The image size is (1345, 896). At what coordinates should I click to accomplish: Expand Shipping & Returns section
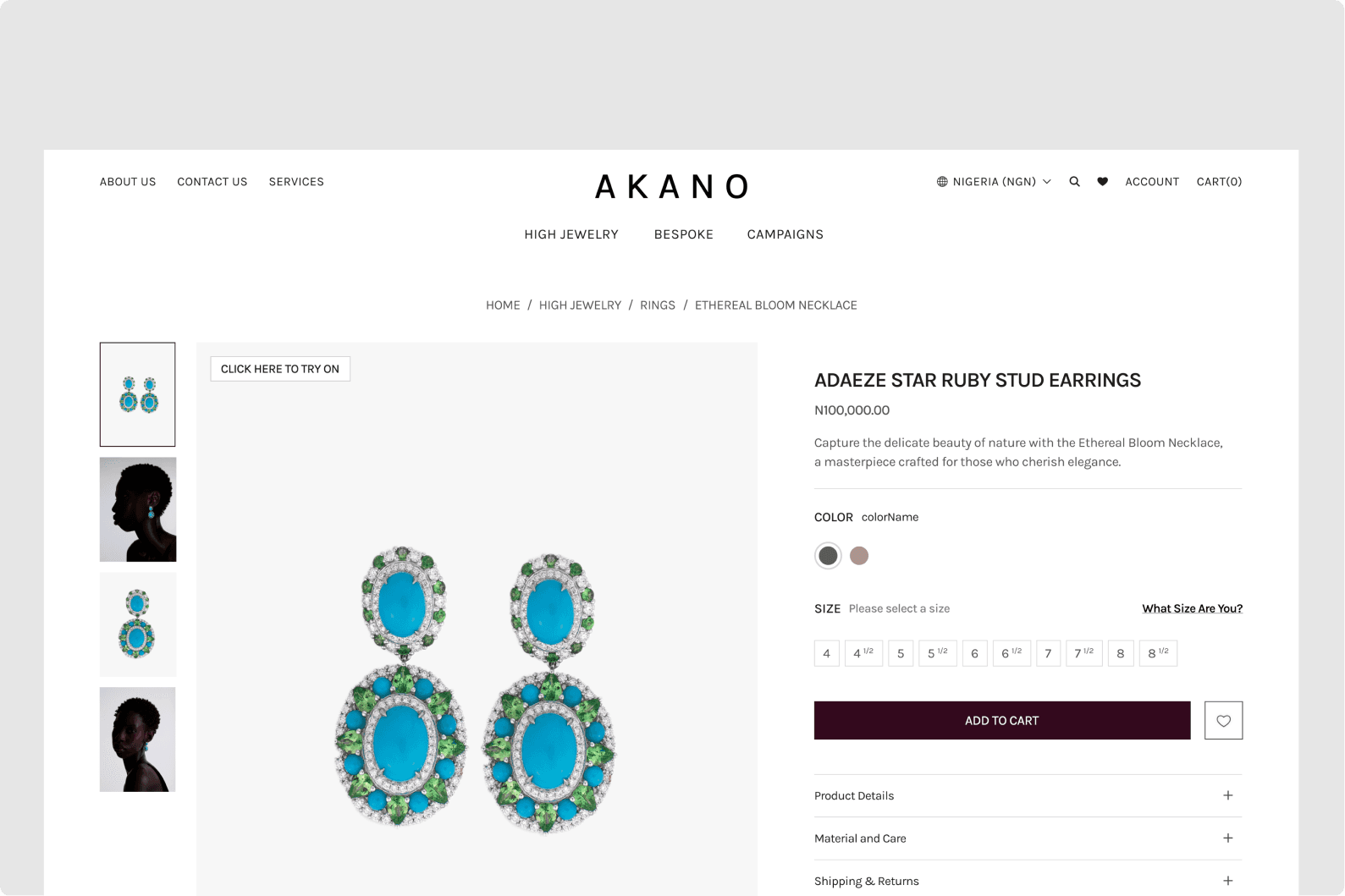[x=1028, y=881]
